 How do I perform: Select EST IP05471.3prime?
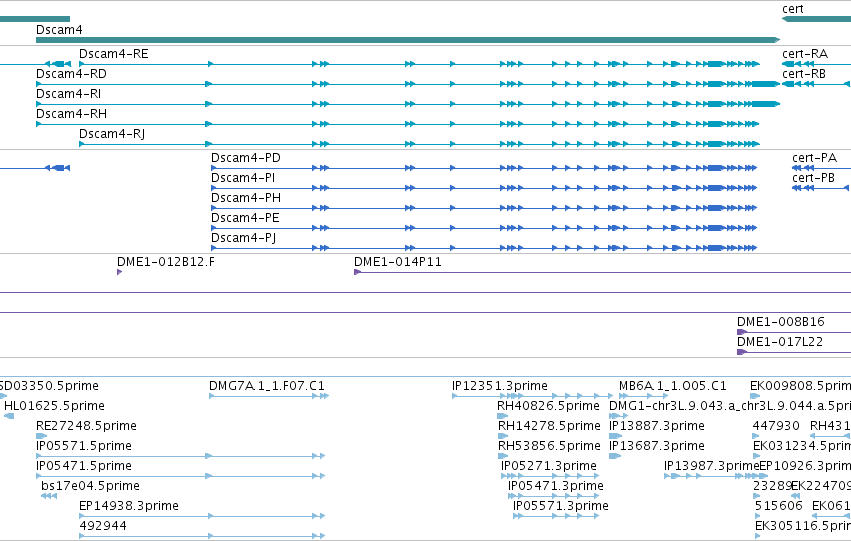[x=556, y=486]
